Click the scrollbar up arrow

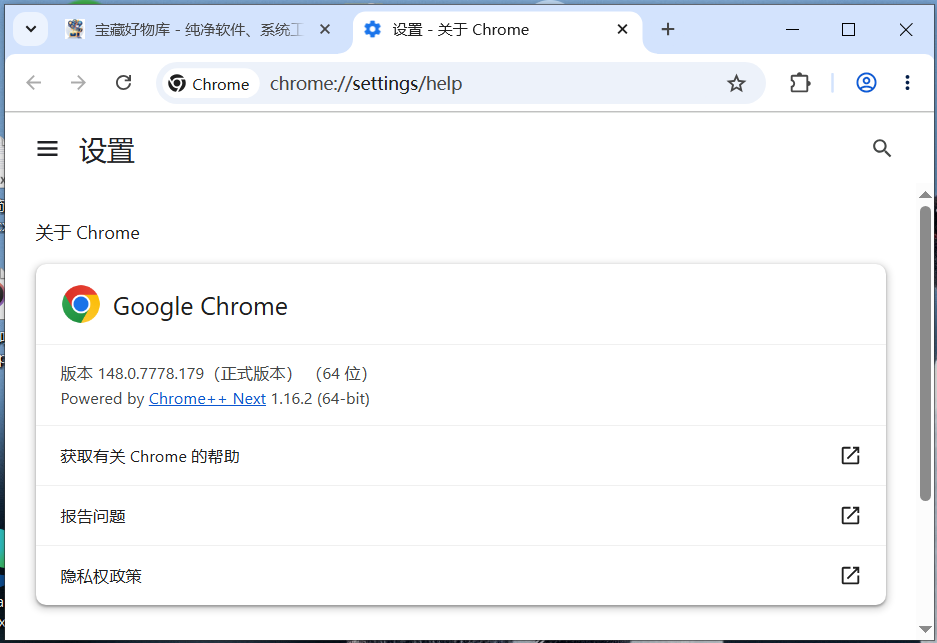point(925,194)
